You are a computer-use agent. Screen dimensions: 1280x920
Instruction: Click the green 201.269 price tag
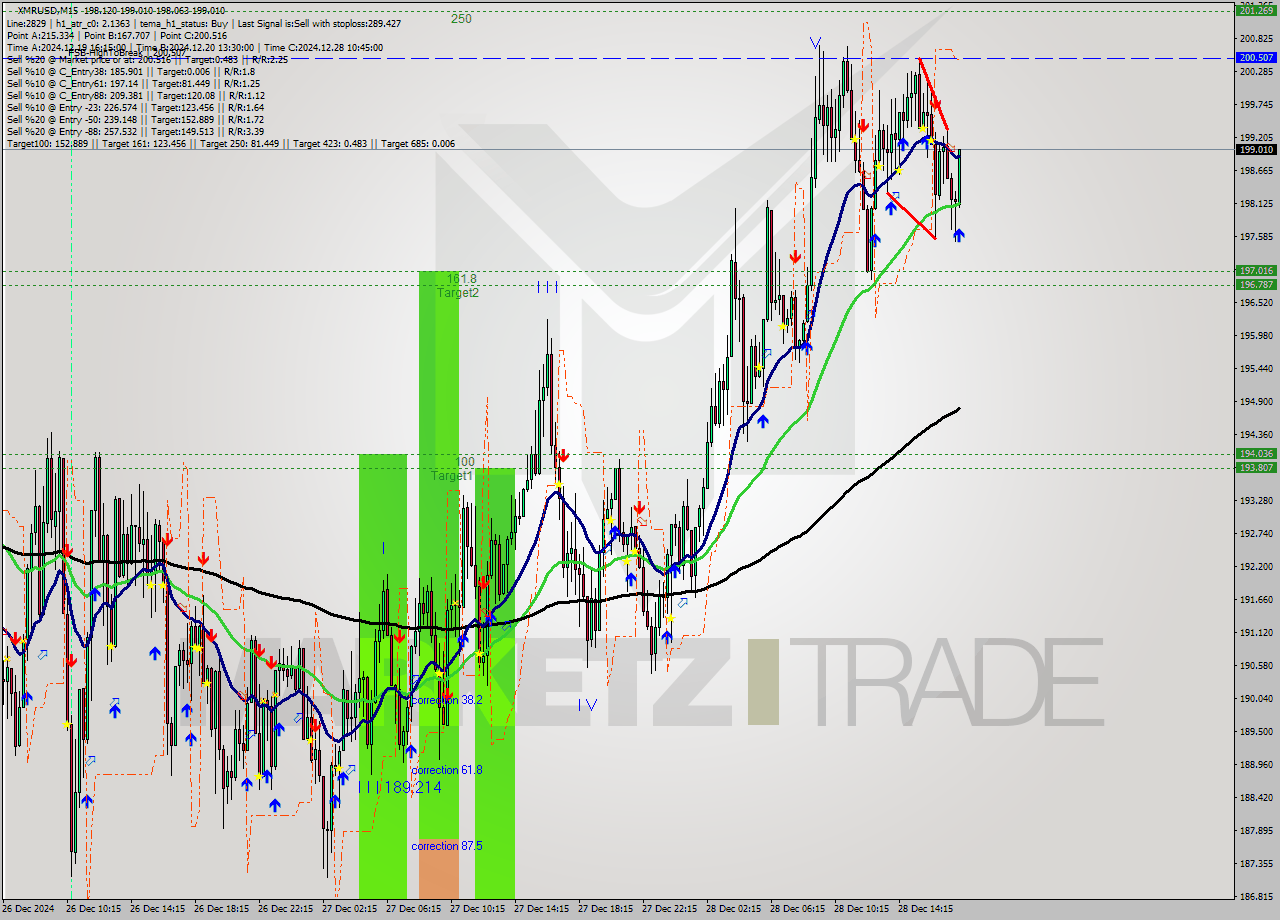tap(1256, 10)
